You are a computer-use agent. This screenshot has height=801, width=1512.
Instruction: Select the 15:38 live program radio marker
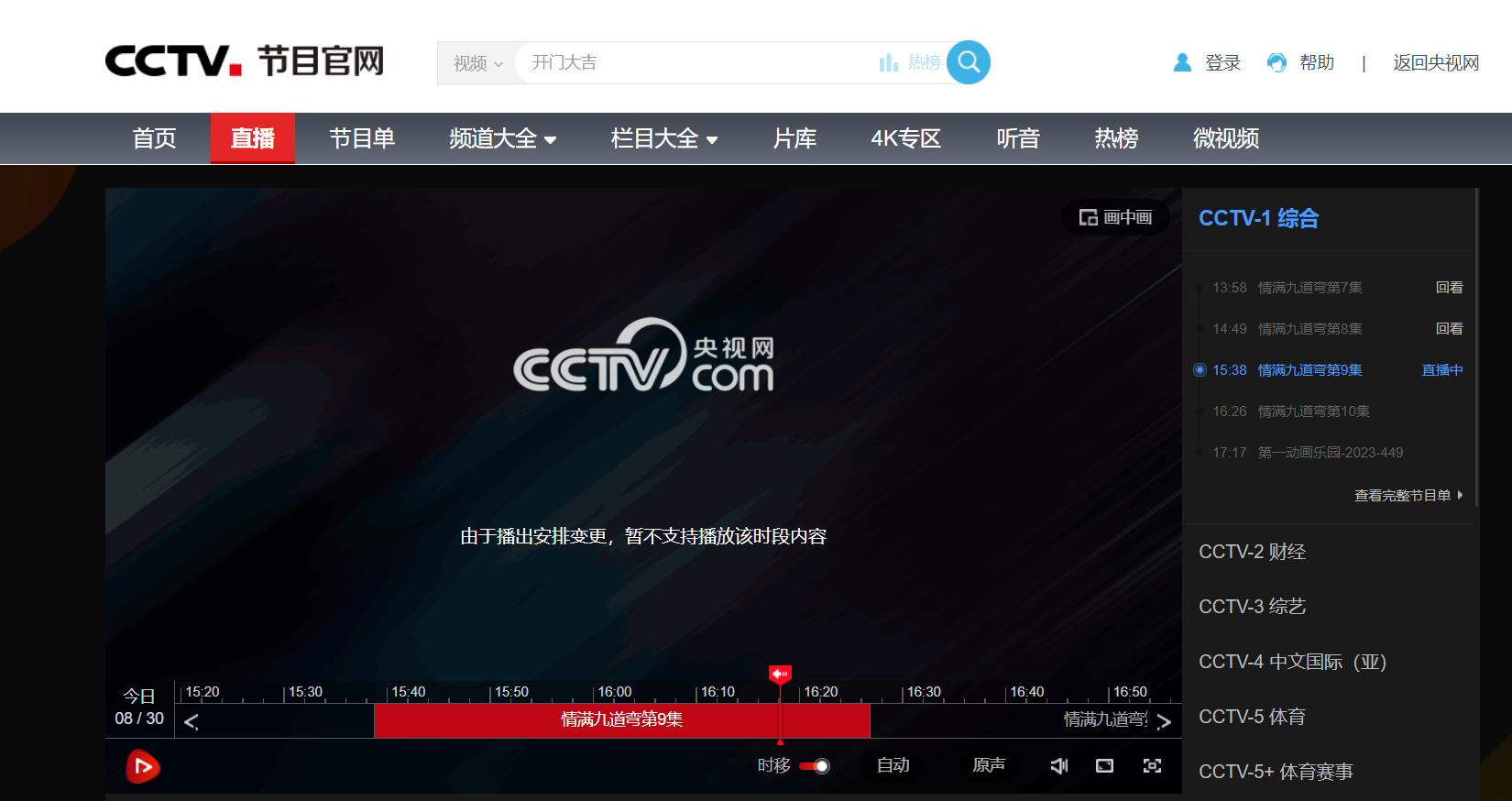click(x=1200, y=370)
